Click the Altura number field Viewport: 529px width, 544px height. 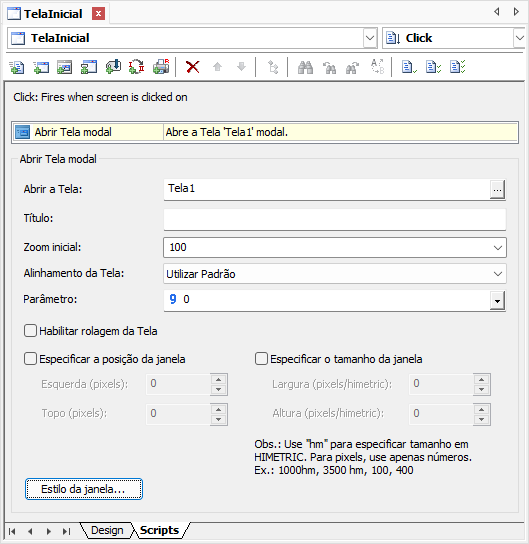click(441, 414)
